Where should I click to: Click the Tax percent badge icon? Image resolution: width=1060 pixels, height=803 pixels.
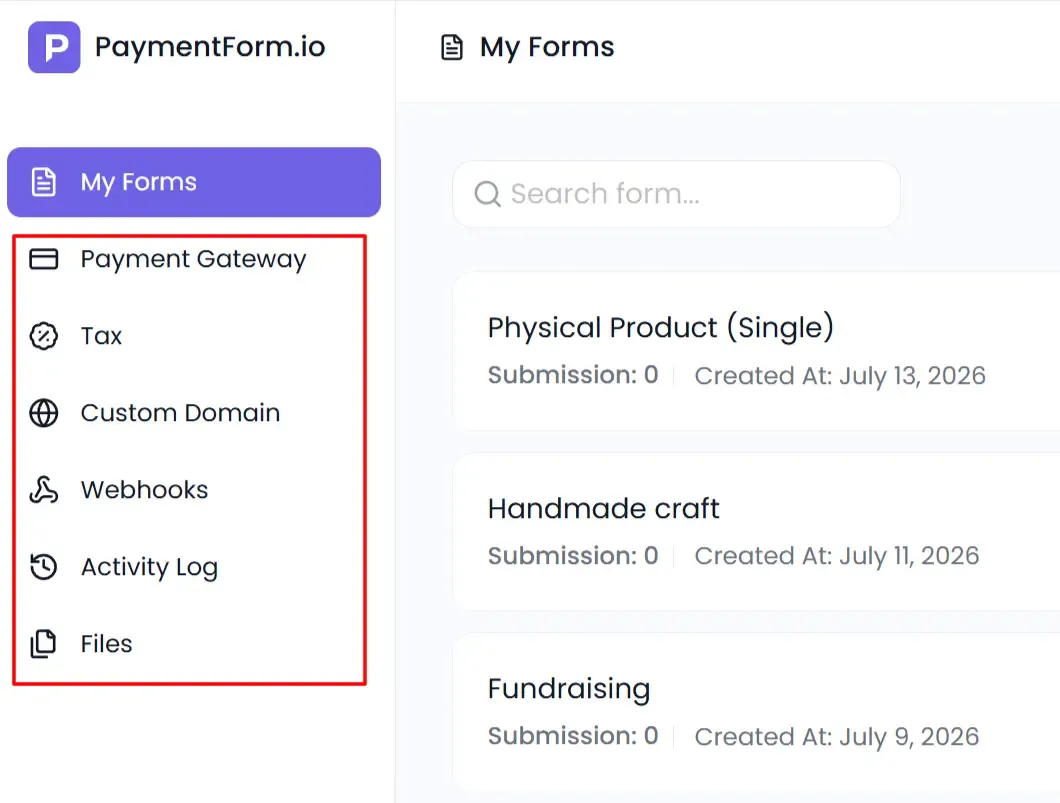(x=44, y=336)
